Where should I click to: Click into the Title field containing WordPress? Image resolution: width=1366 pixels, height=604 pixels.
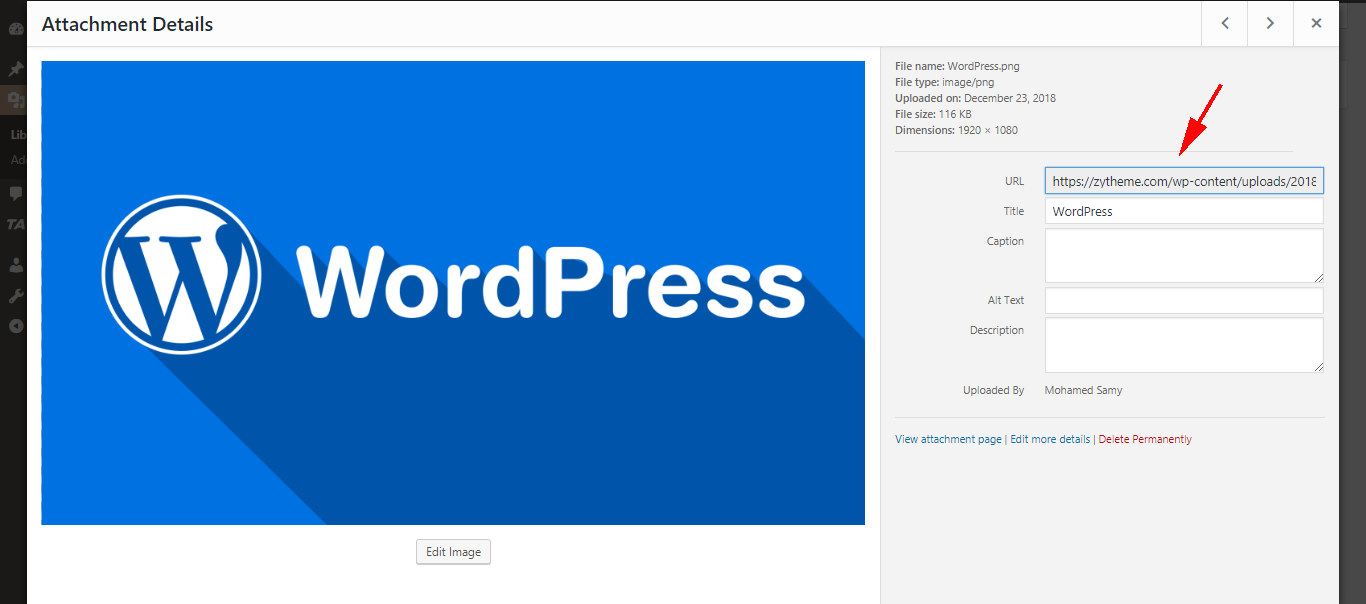click(1184, 211)
